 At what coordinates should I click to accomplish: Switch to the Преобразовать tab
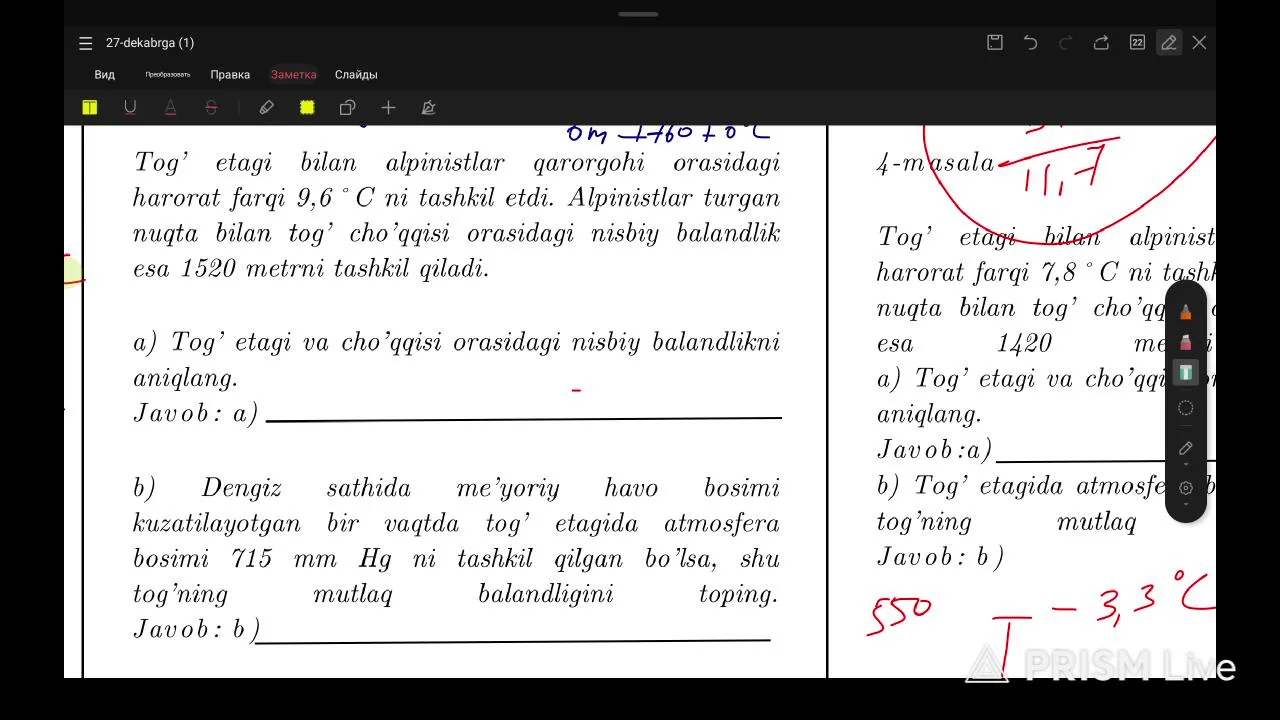pos(167,75)
